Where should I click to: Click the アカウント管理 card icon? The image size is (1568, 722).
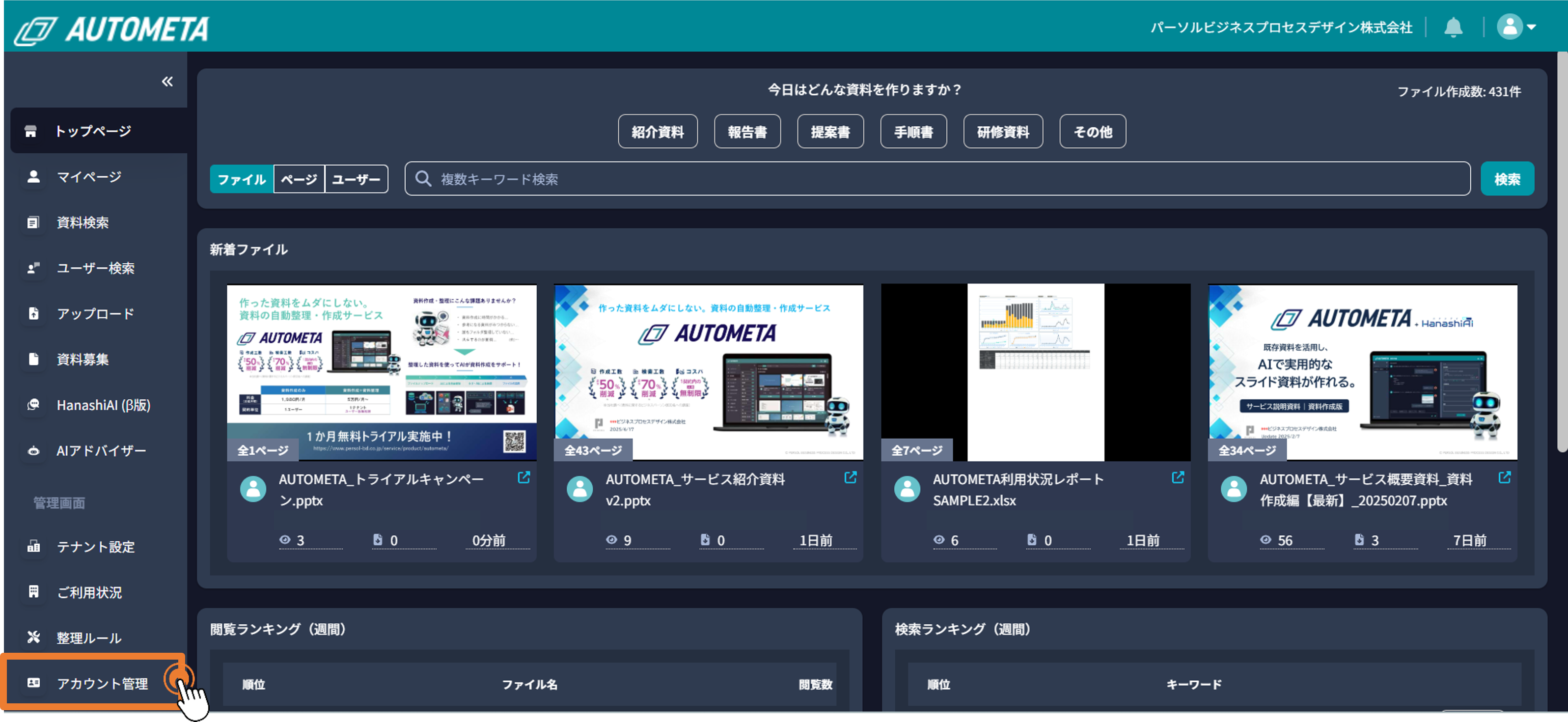pos(33,683)
